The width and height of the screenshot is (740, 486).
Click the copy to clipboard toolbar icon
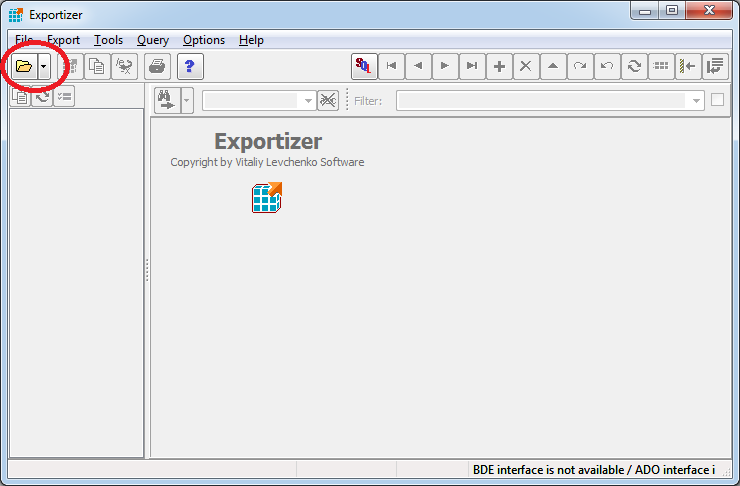click(x=97, y=67)
